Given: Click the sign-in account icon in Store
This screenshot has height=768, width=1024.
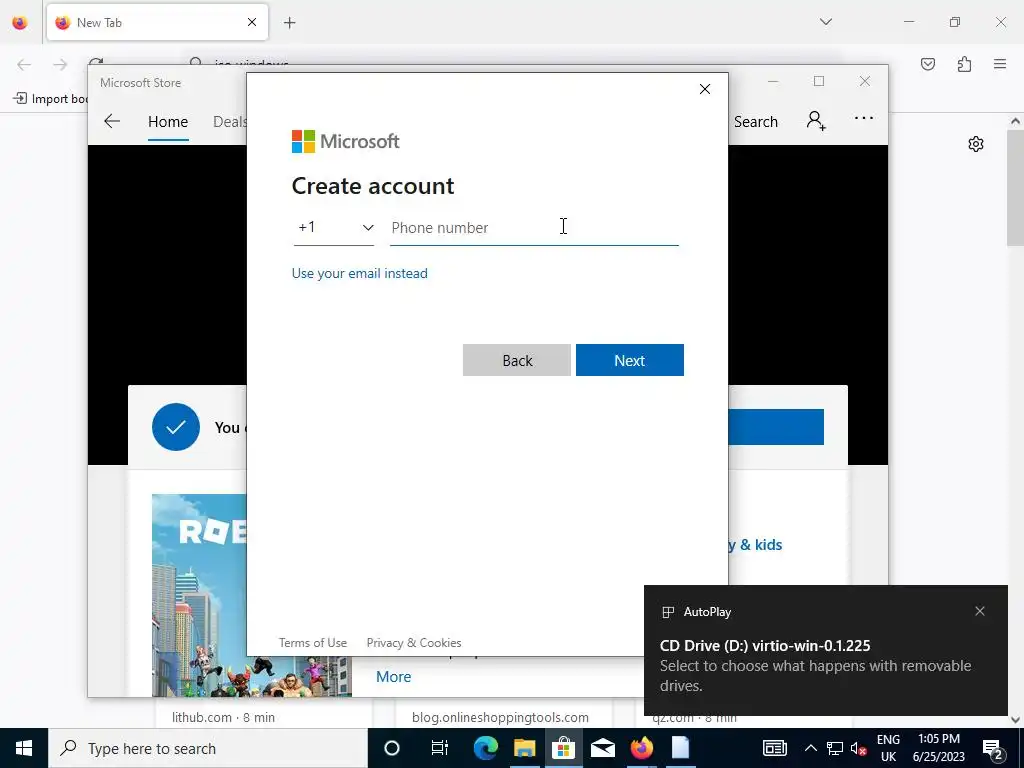Looking at the screenshot, I should tap(816, 120).
